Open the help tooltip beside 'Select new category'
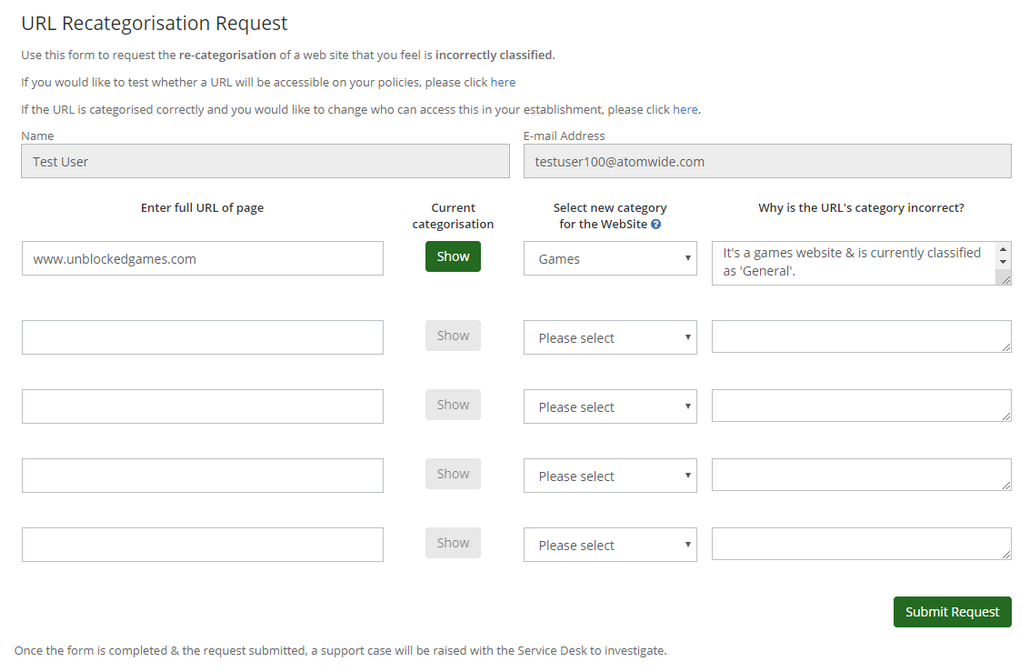This screenshot has width=1030, height=672. coord(654,224)
